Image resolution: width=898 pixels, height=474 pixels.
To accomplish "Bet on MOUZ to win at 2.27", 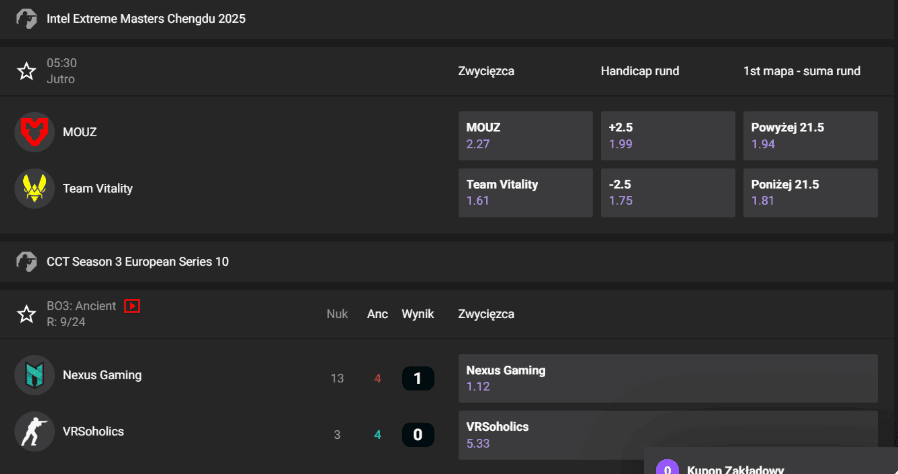I will (525, 136).
